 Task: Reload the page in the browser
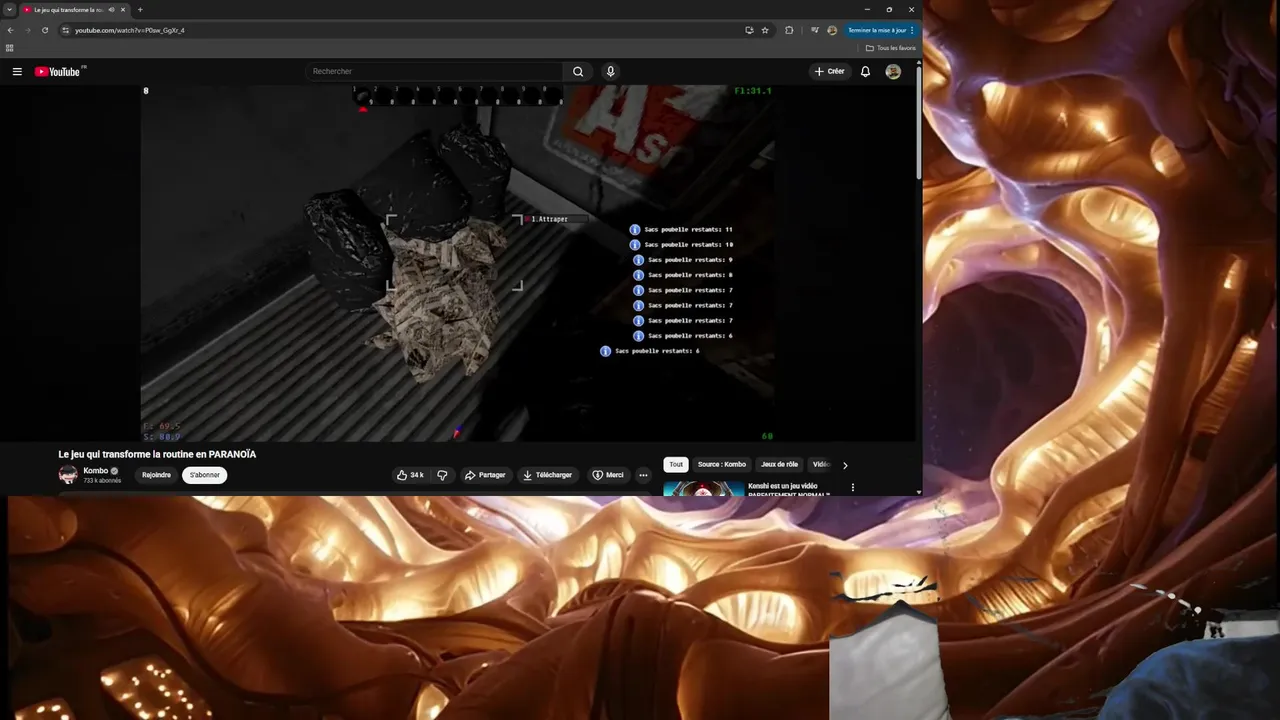(x=45, y=30)
